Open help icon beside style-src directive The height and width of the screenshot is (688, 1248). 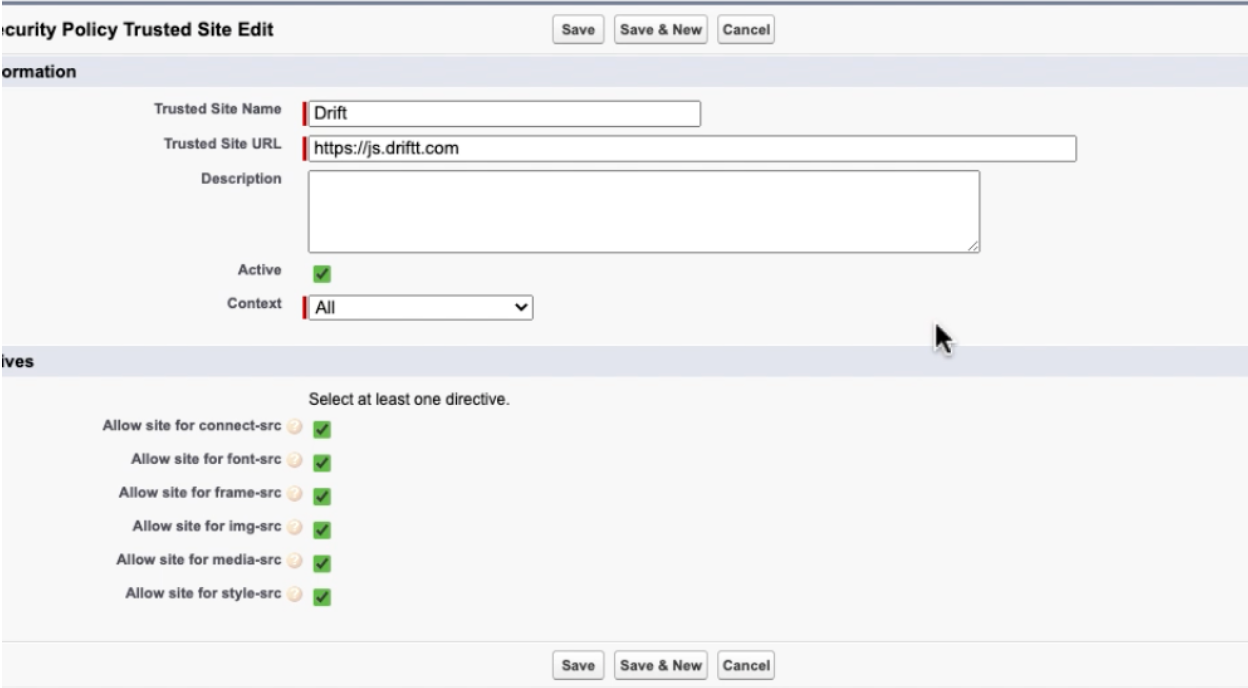click(x=295, y=594)
